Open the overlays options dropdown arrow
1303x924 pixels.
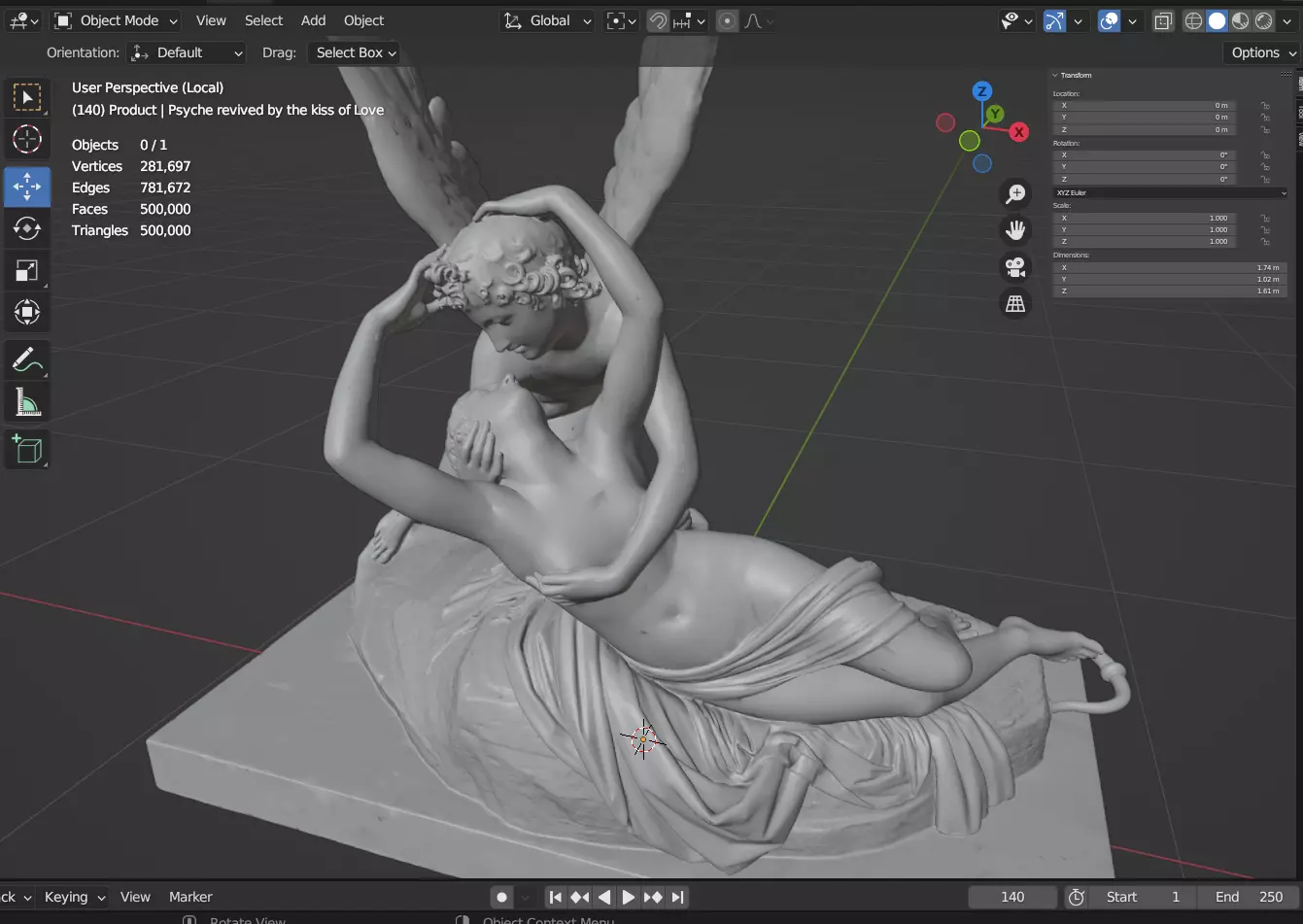coord(1132,20)
